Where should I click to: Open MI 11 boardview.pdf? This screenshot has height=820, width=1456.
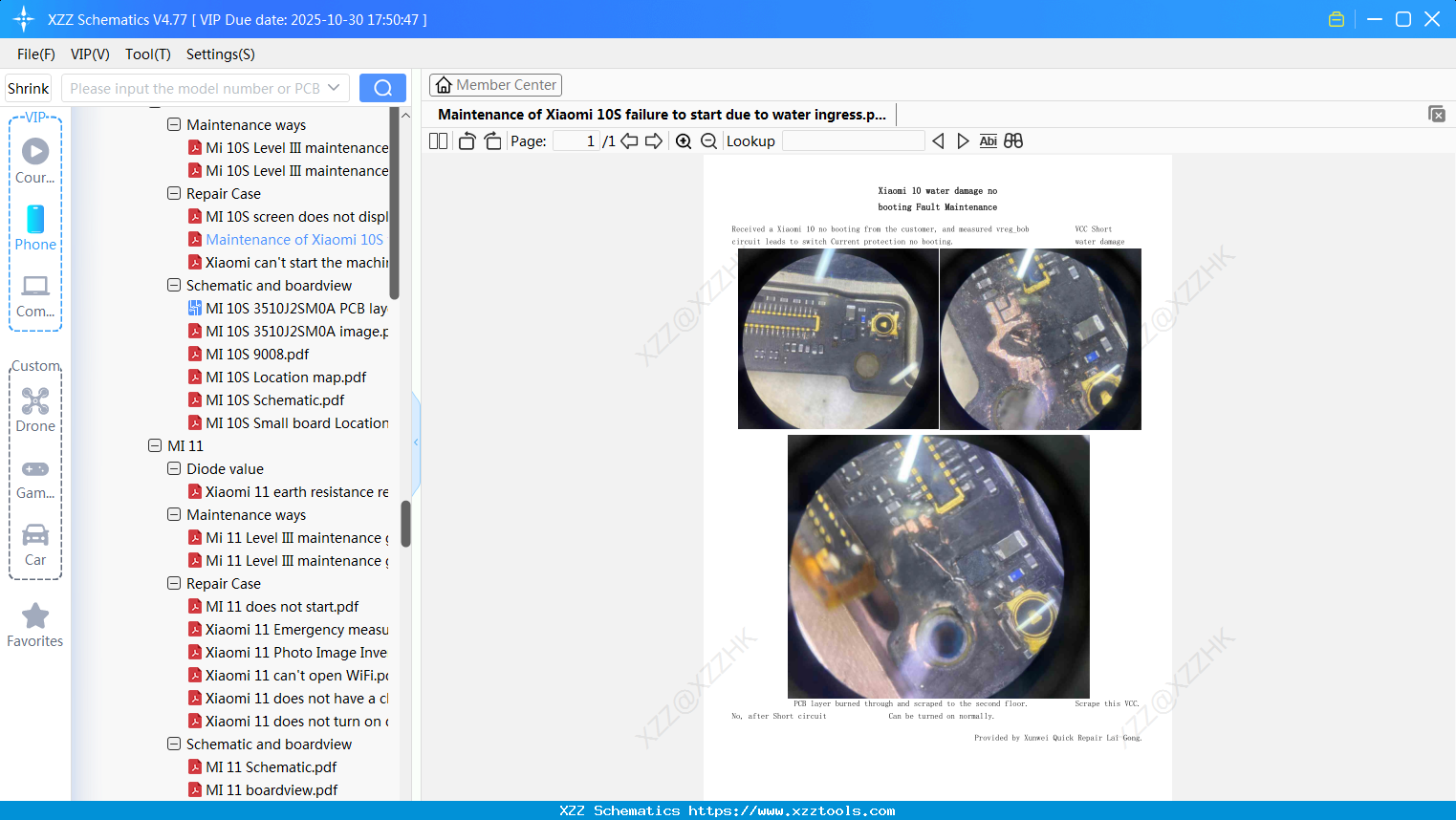pos(263,790)
